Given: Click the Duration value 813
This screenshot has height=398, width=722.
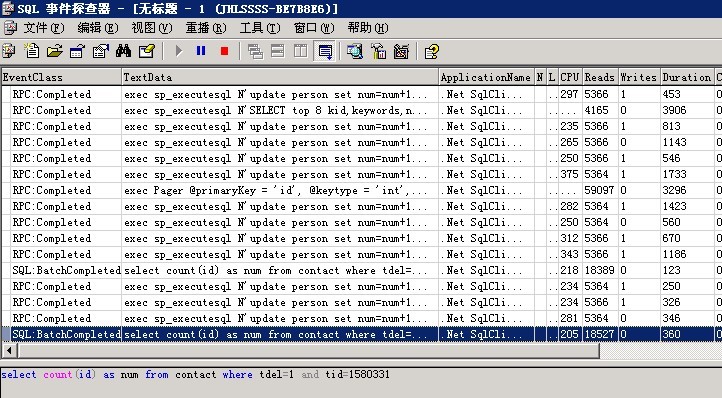Looking at the screenshot, I should [671, 126].
